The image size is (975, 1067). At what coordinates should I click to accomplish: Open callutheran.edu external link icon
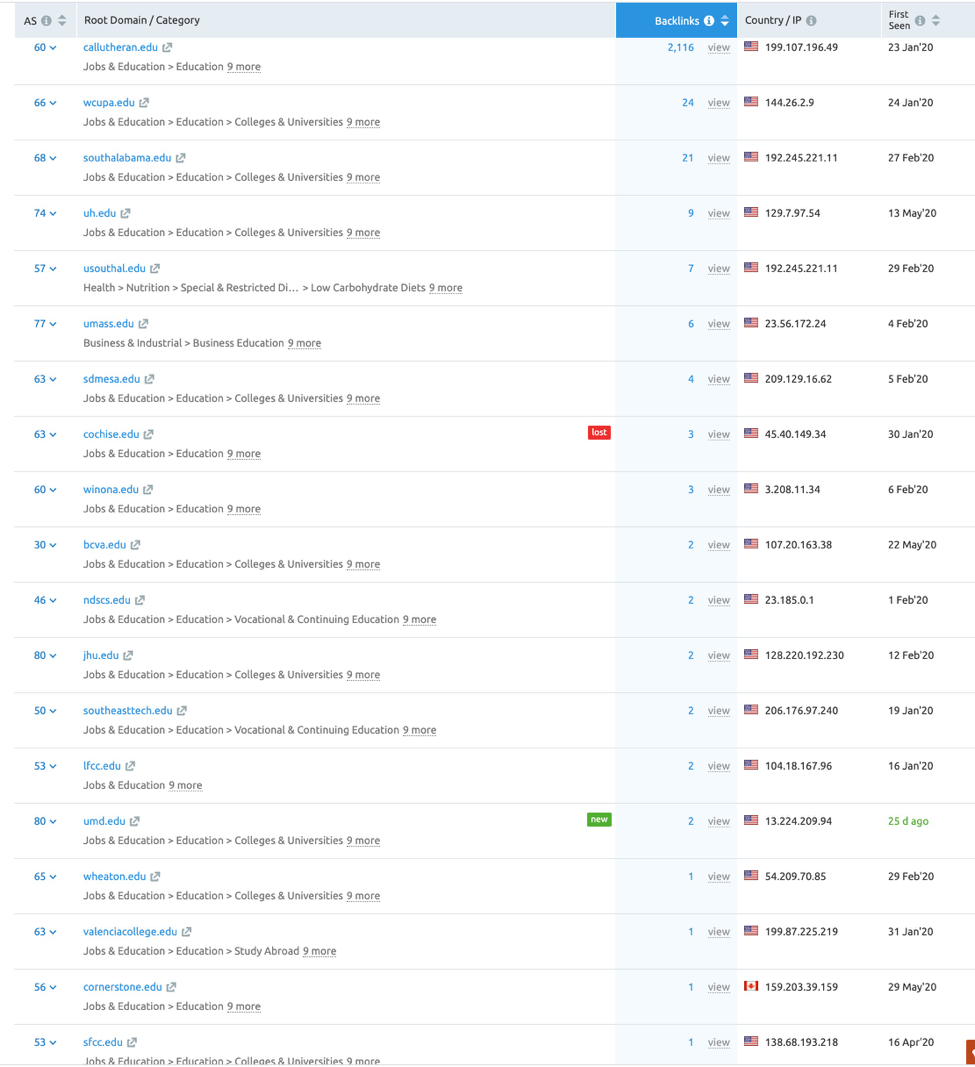tap(167, 48)
